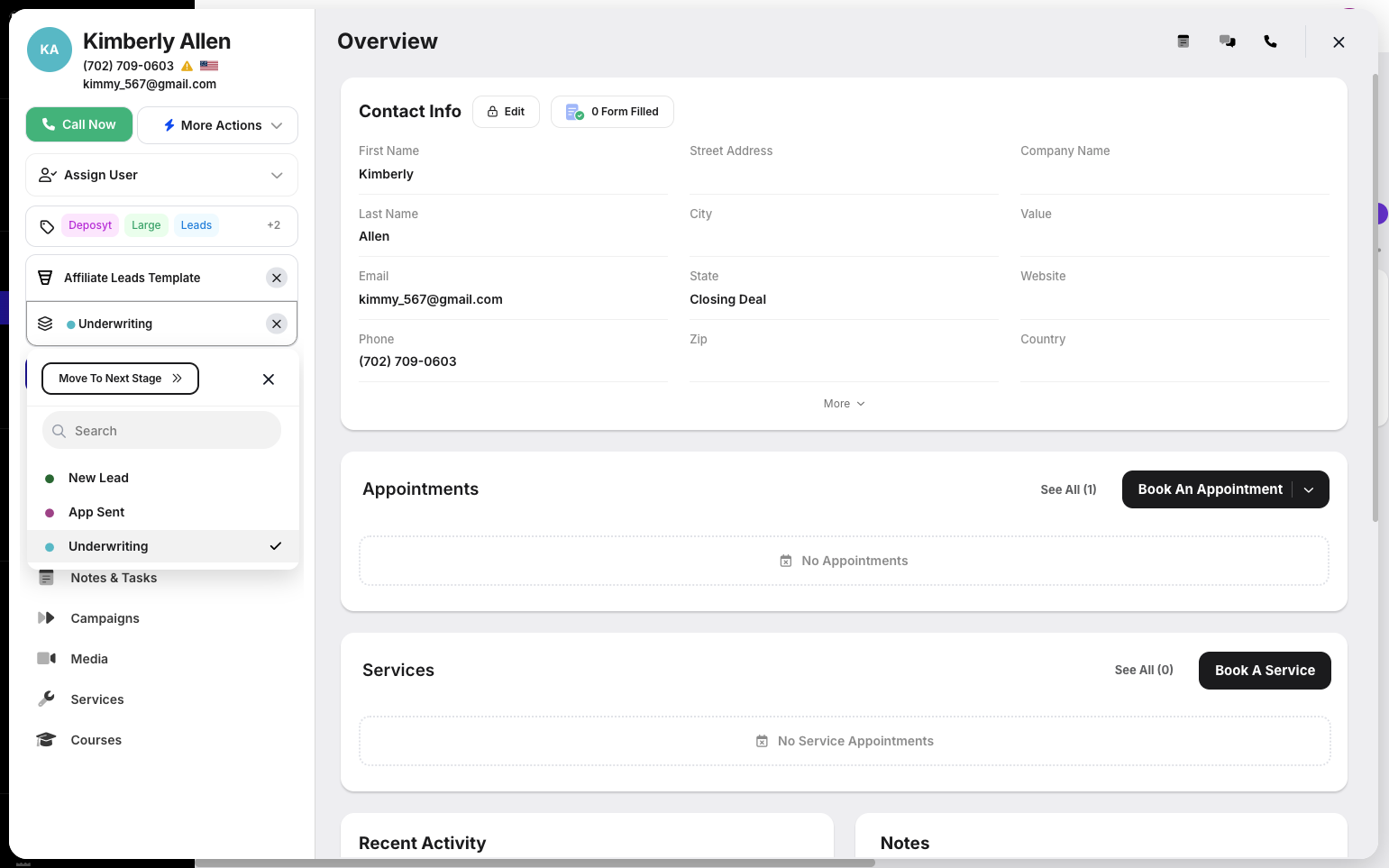
Task: Remove Affiliate Leads Template pipeline
Action: point(277,278)
